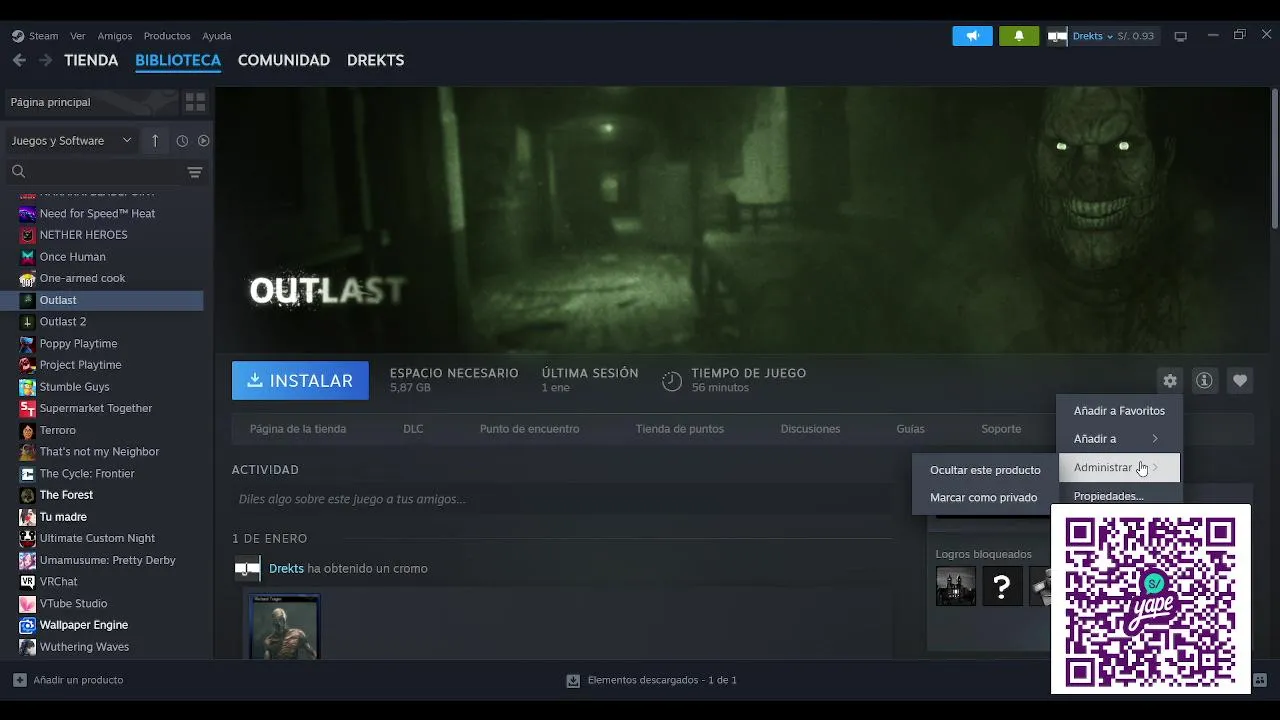
Task: Click the asylum locked achievement thumbnail
Action: coord(956,586)
